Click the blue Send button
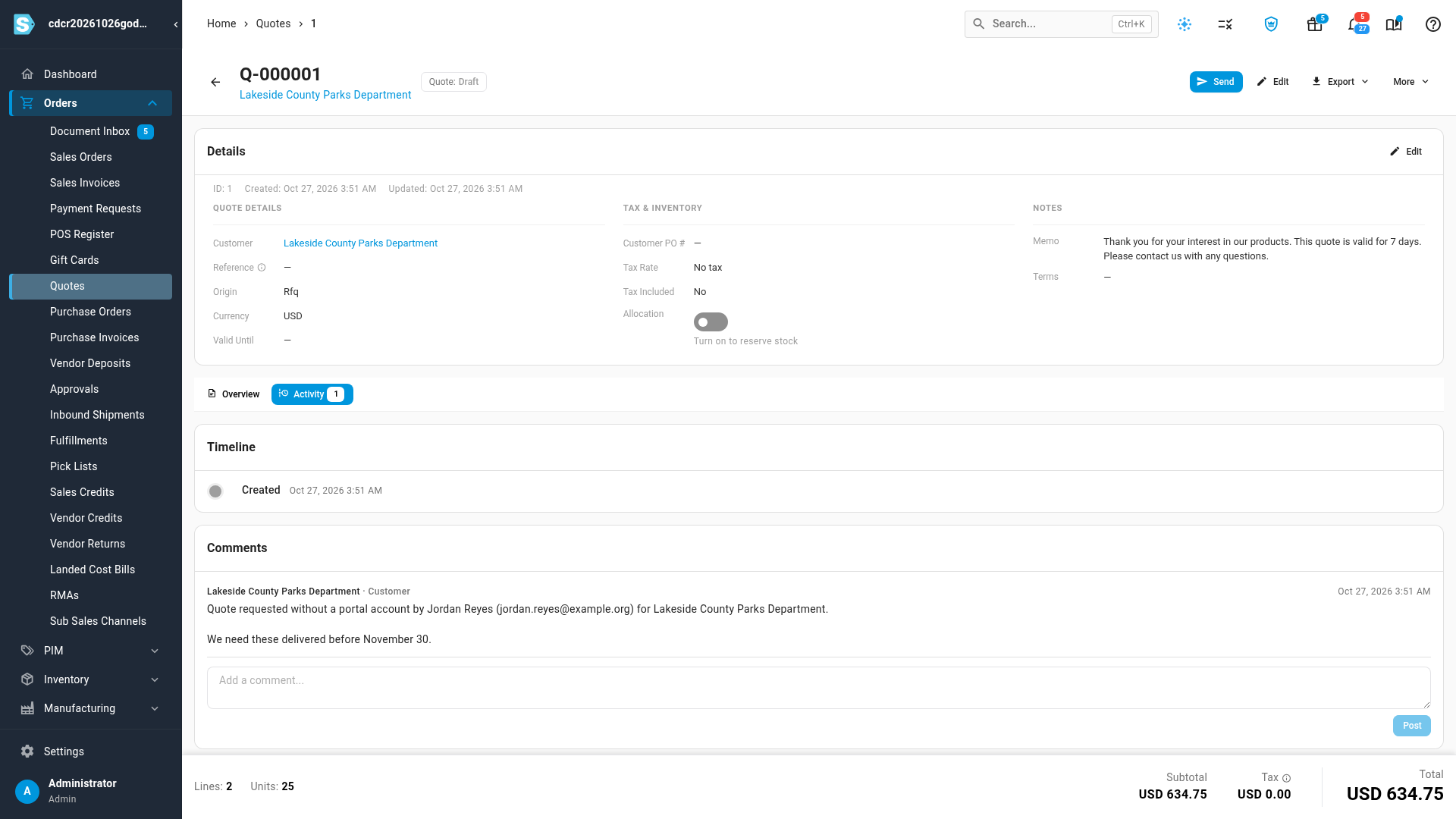This screenshot has width=1456, height=819. pyautogui.click(x=1216, y=82)
